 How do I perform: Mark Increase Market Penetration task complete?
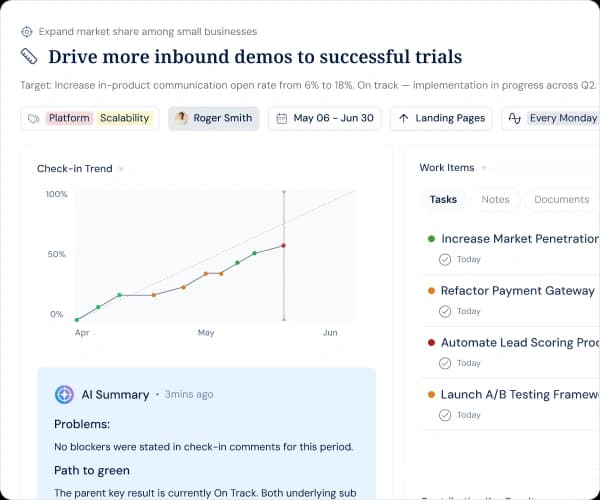[445, 259]
